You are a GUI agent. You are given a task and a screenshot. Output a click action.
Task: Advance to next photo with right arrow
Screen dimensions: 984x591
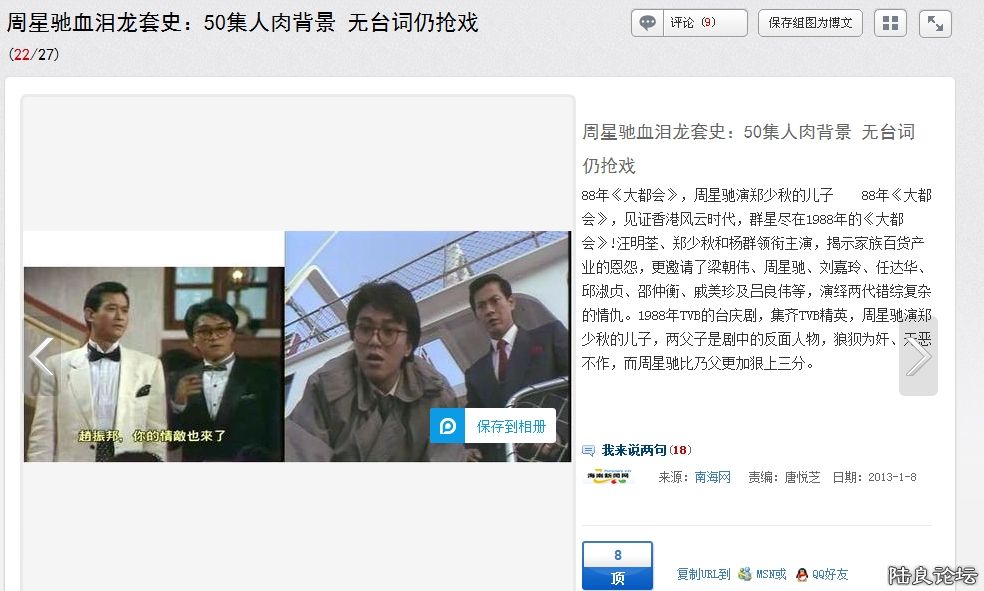[x=917, y=357]
